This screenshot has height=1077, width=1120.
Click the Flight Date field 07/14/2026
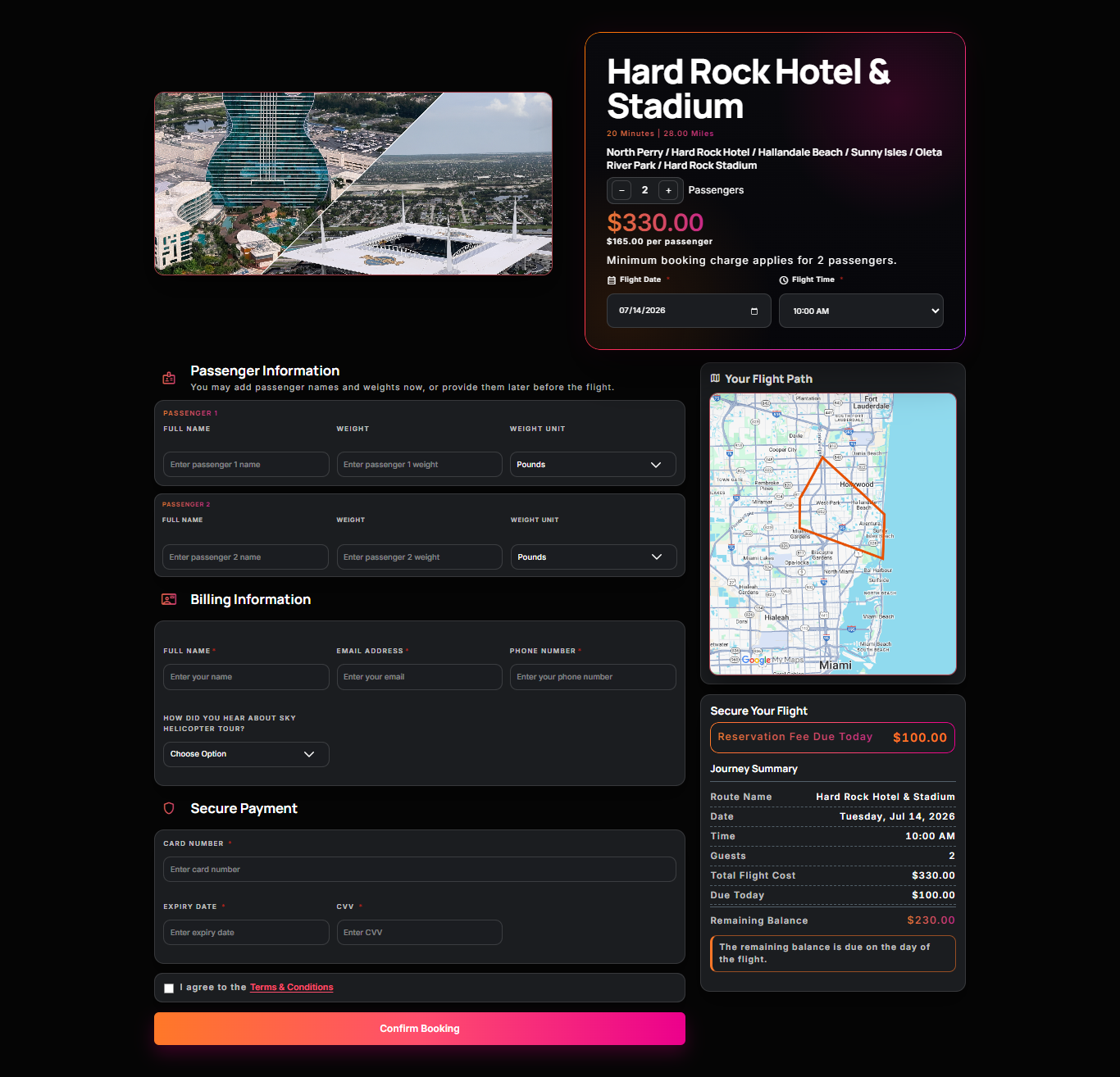pos(689,311)
